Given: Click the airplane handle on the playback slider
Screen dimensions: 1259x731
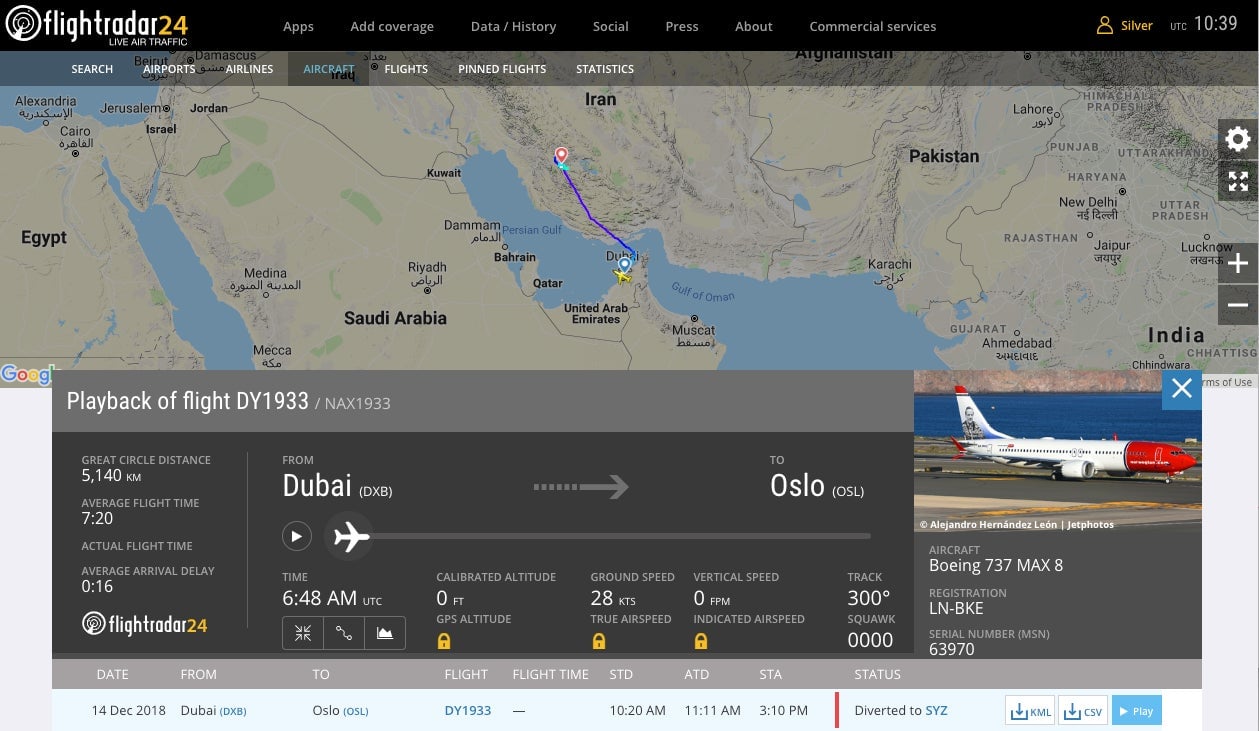Looking at the screenshot, I should 350,537.
